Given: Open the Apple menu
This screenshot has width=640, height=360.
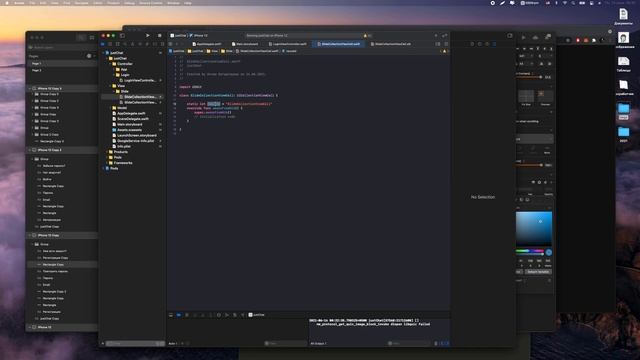Looking at the screenshot, I should pos(7,3).
